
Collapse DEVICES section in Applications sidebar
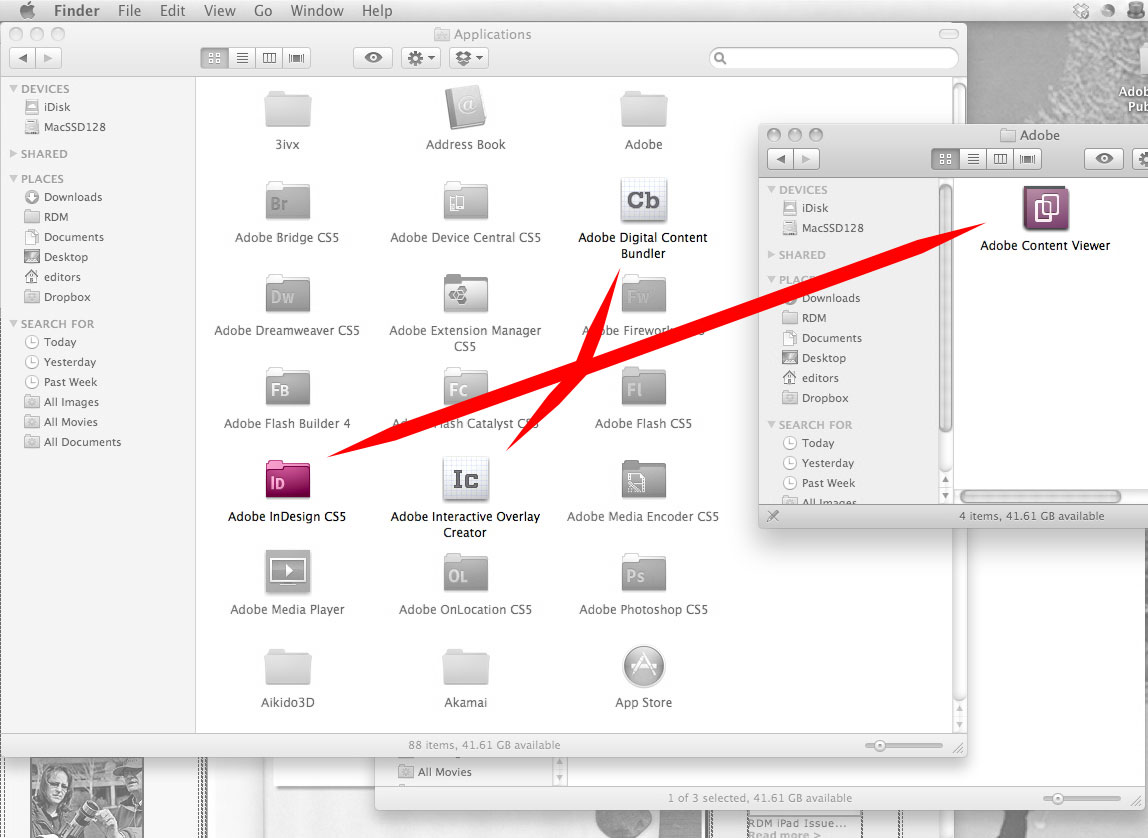[13, 89]
